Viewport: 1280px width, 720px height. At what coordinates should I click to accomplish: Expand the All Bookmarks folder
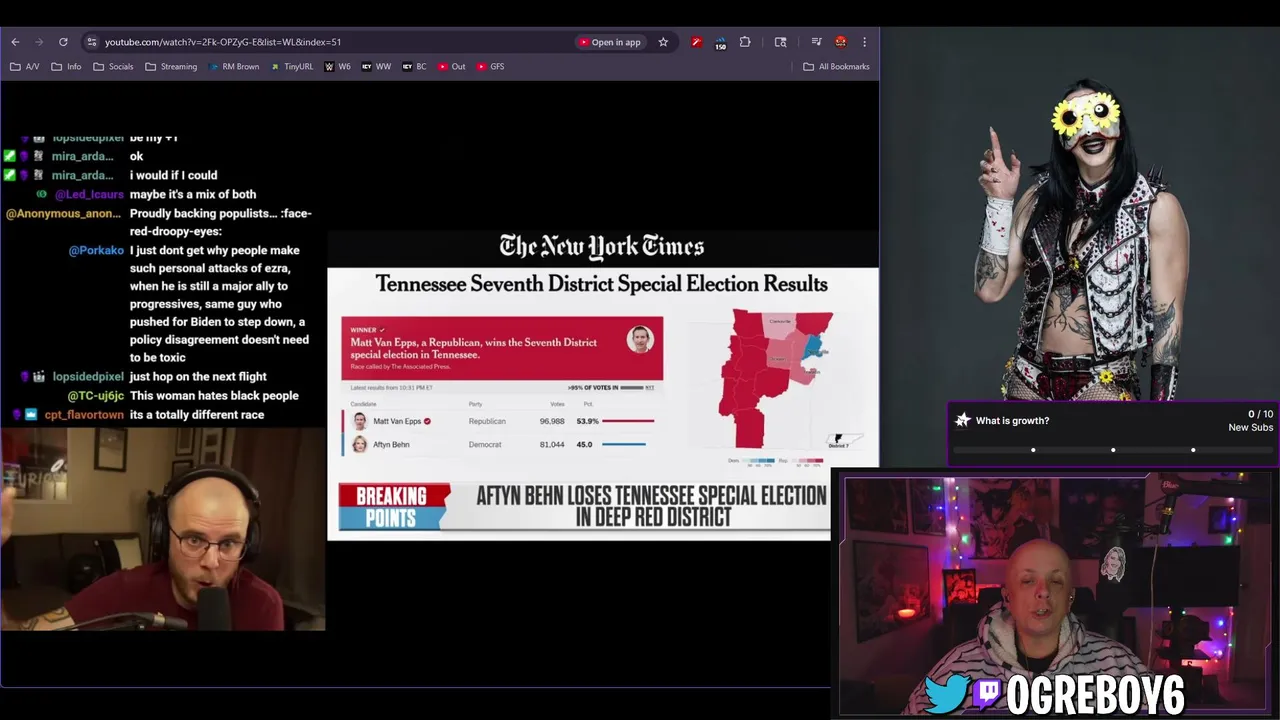[x=836, y=67]
